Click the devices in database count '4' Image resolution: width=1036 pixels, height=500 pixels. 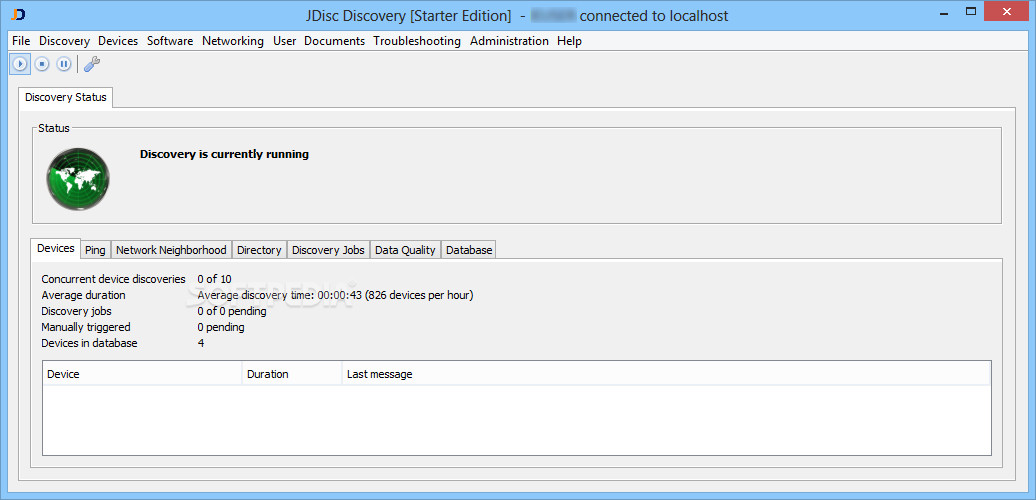click(x=201, y=343)
